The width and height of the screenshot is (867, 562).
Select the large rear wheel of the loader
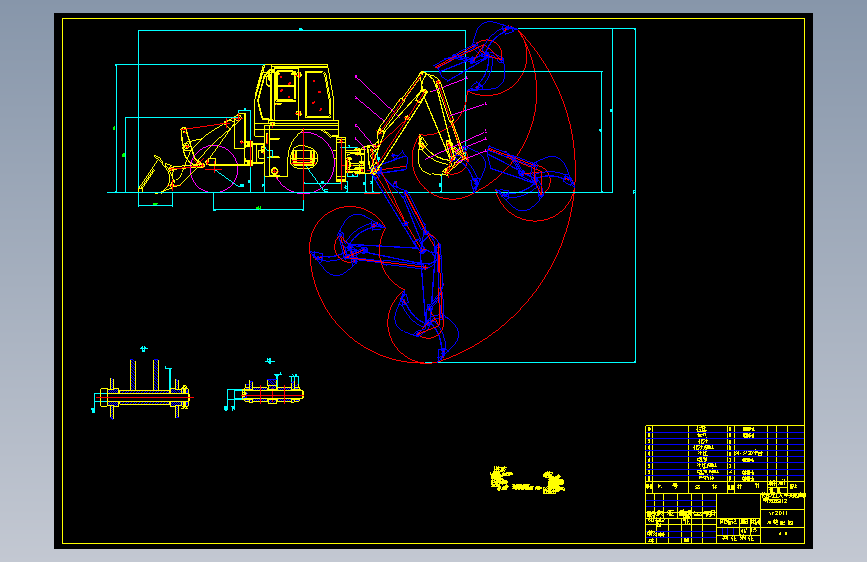pos(303,161)
